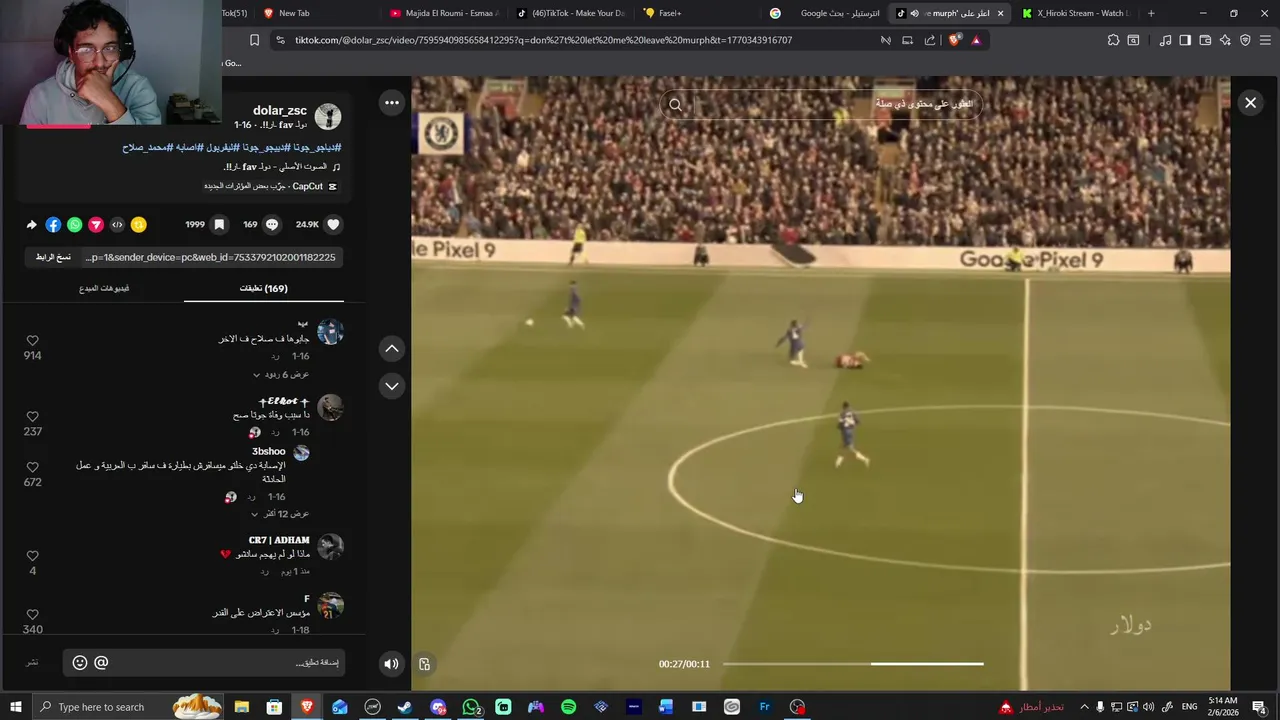Send video via red paper-plane icon
The width and height of the screenshot is (1280, 720).
coord(96,225)
